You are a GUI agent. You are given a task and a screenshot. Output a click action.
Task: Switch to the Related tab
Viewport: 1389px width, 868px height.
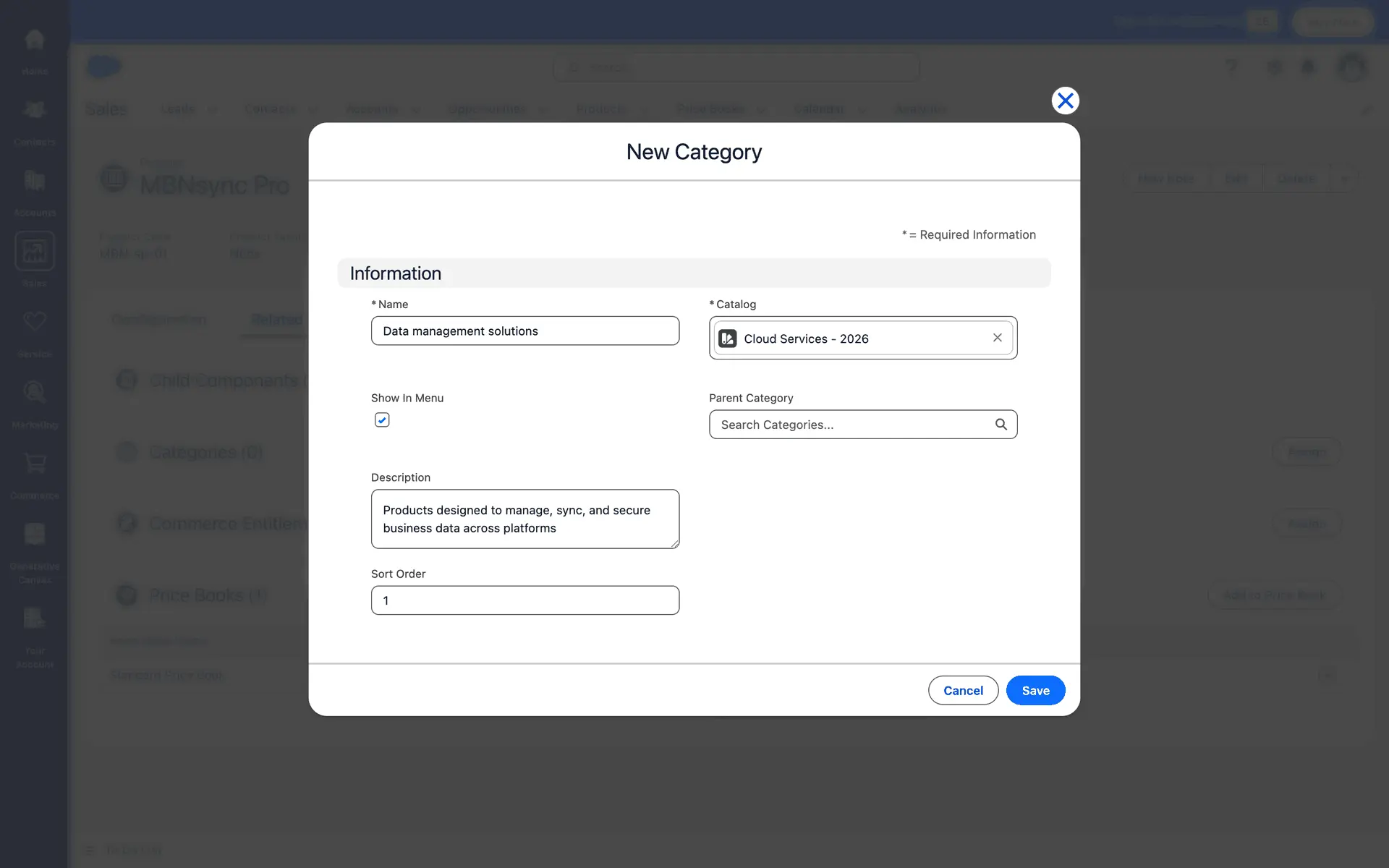[276, 320]
